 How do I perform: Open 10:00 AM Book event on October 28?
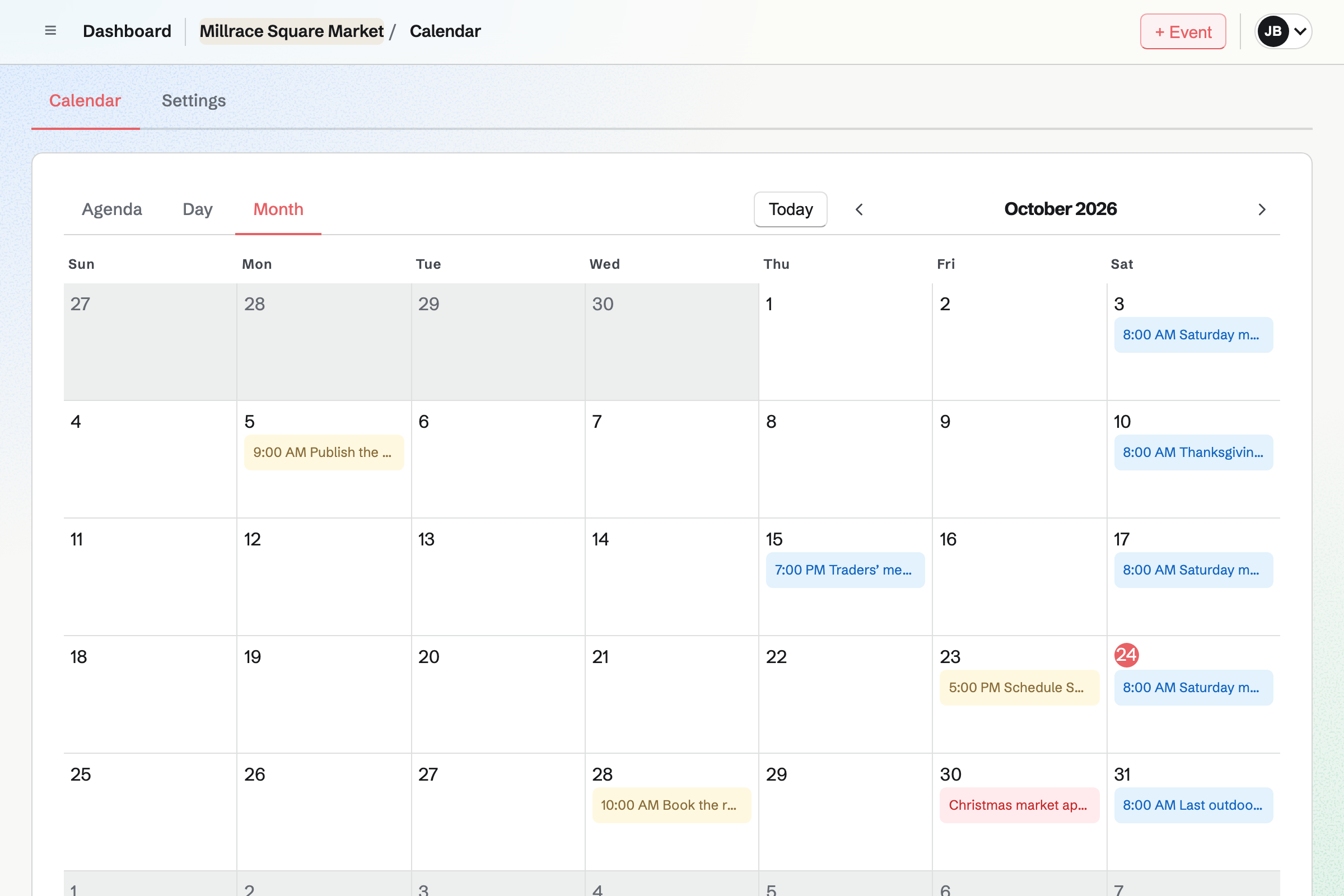point(671,806)
